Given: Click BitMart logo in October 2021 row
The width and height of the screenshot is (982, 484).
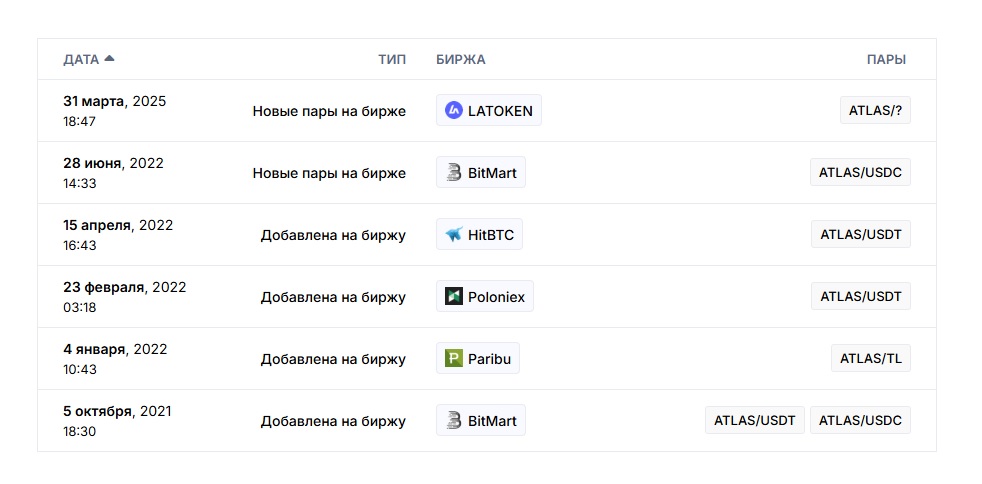Looking at the screenshot, I should tap(453, 420).
